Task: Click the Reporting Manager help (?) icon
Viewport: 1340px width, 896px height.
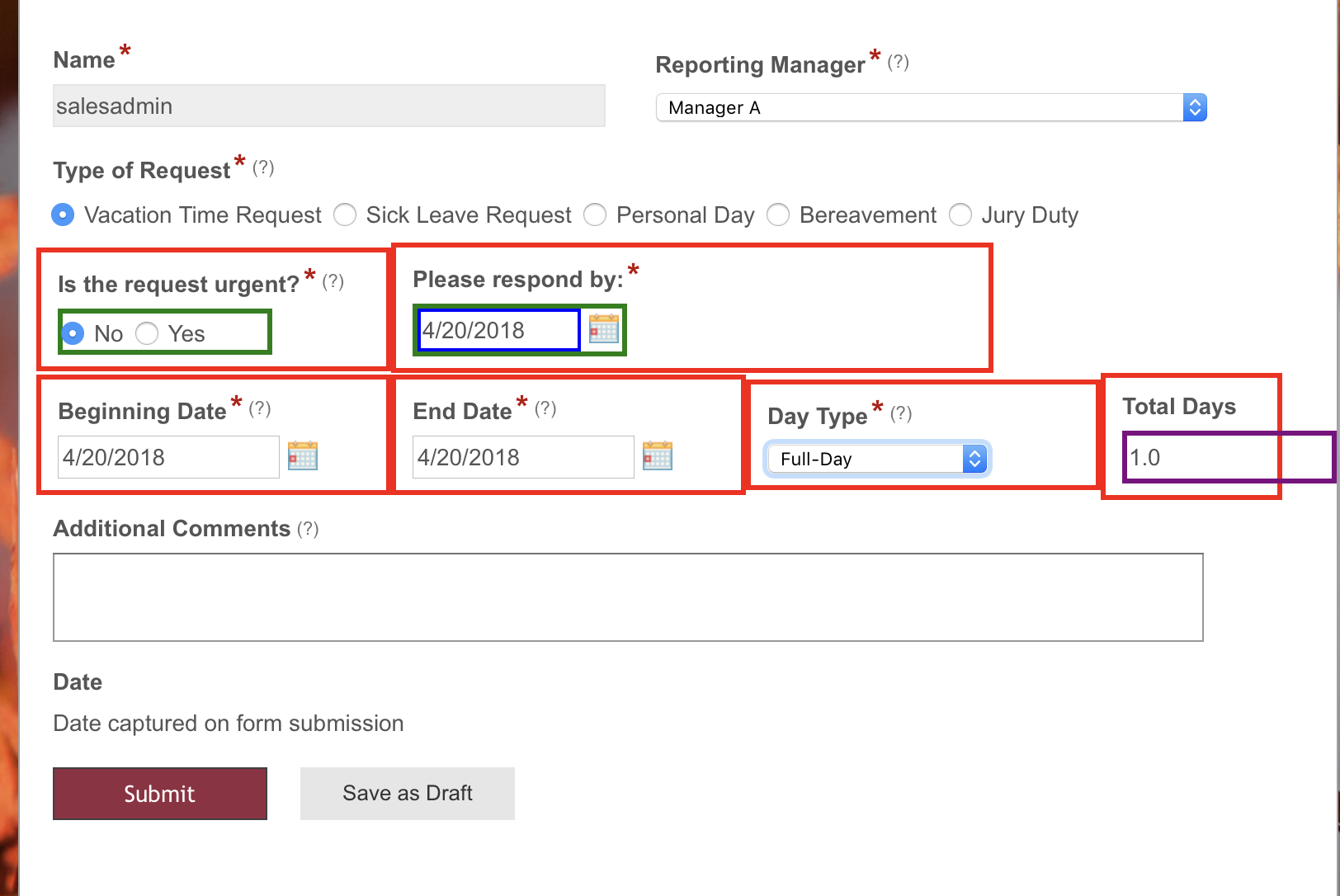Action: pyautogui.click(x=898, y=63)
